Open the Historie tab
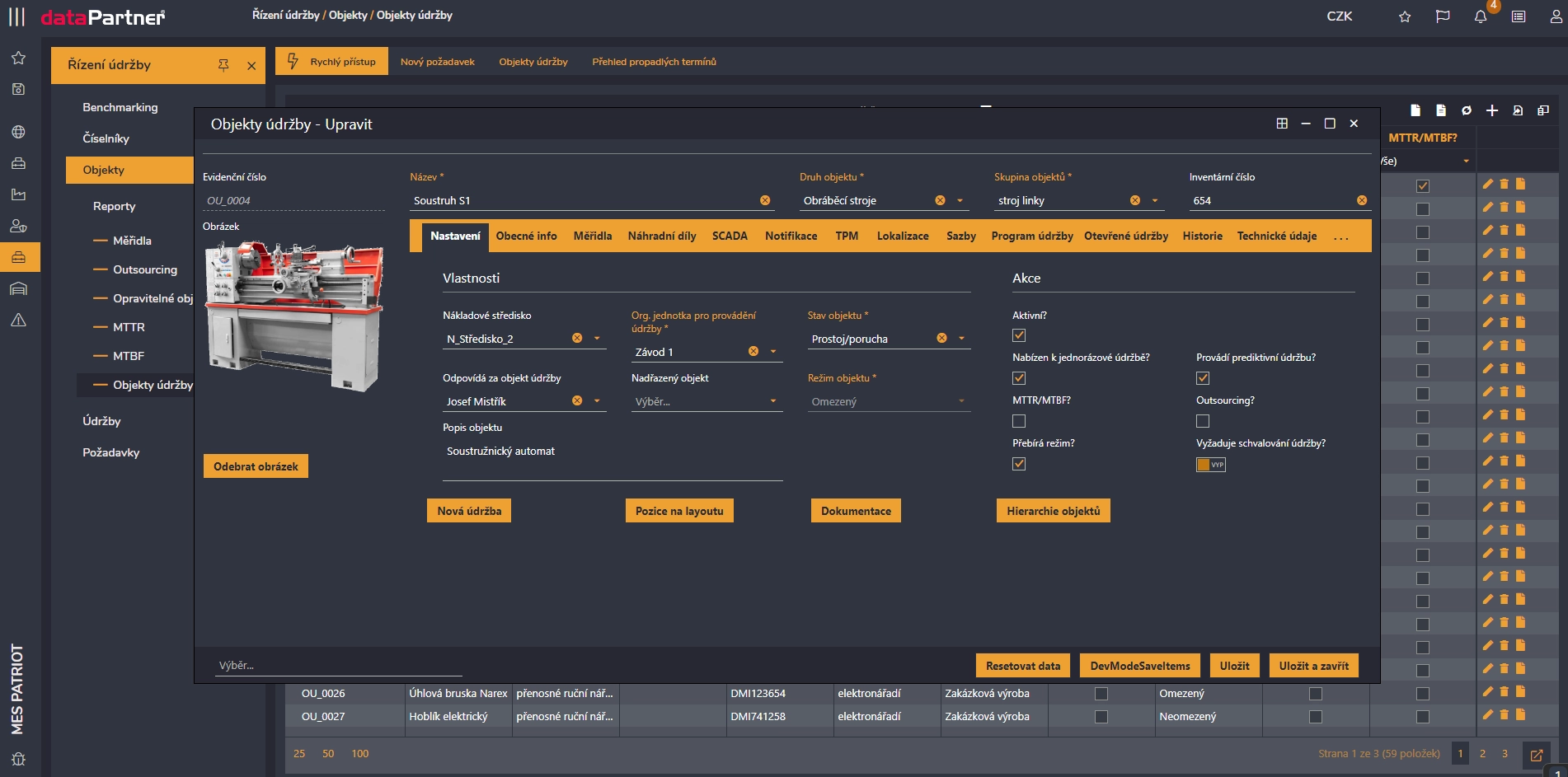 [1202, 236]
